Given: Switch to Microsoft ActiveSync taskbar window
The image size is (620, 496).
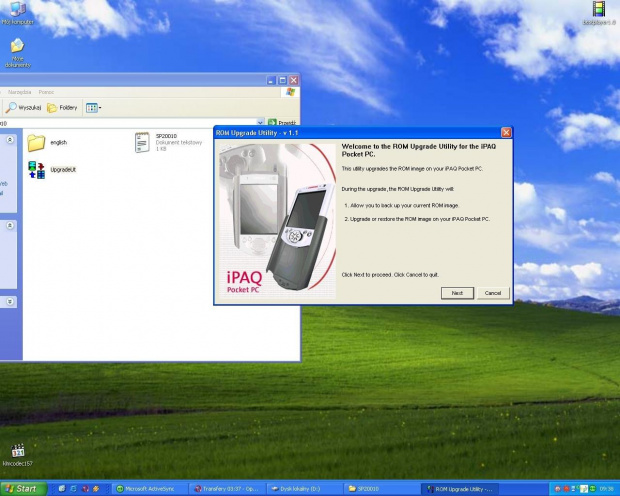Looking at the screenshot, I should 150,488.
